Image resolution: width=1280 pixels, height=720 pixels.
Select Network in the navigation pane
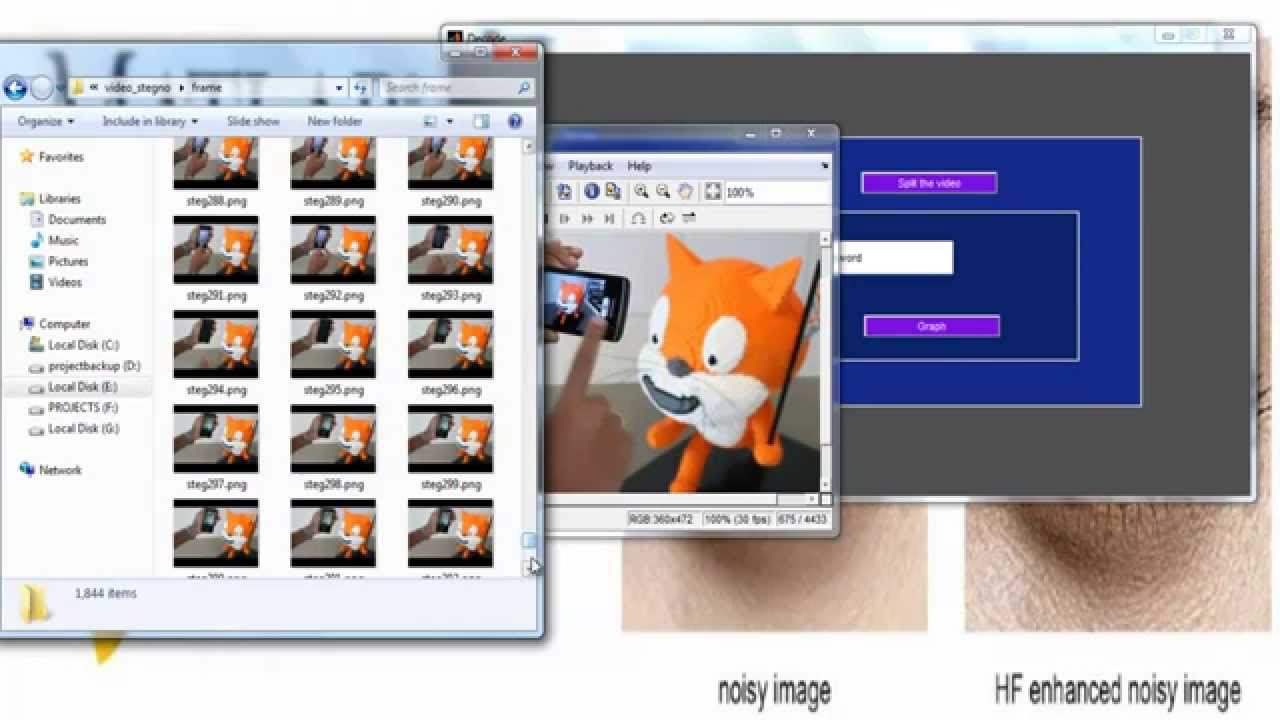pos(60,470)
